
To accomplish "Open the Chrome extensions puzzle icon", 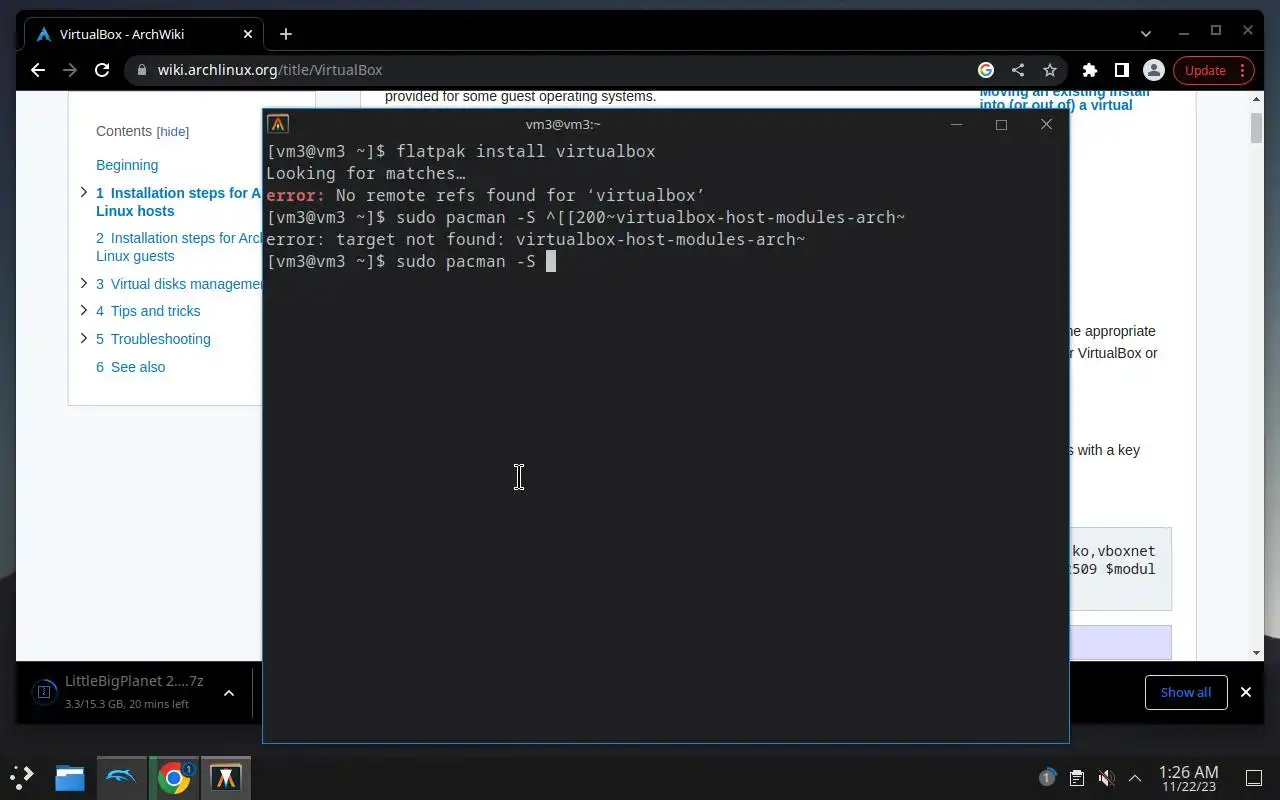I will pos(1090,70).
